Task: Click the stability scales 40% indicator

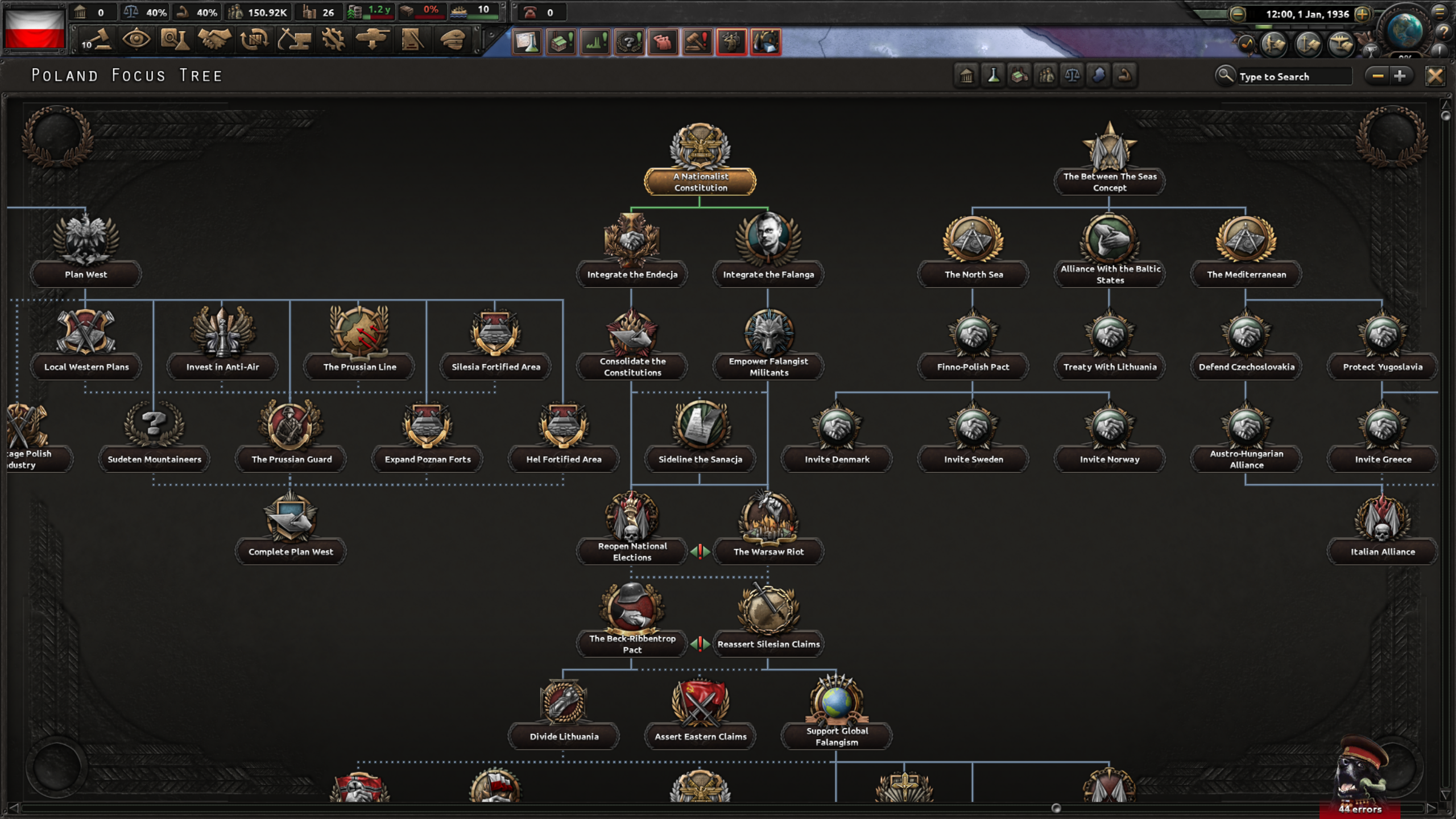Action: tap(145, 12)
